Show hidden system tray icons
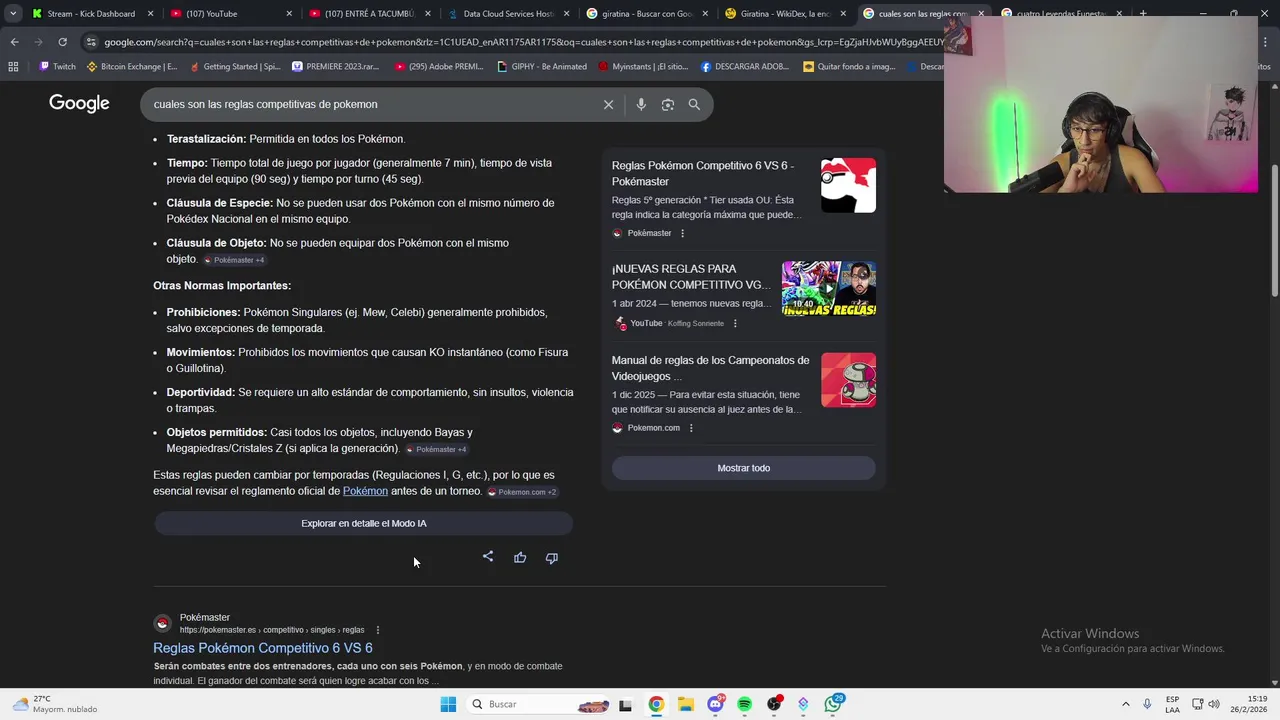Viewport: 1280px width, 720px height. coord(1125,704)
